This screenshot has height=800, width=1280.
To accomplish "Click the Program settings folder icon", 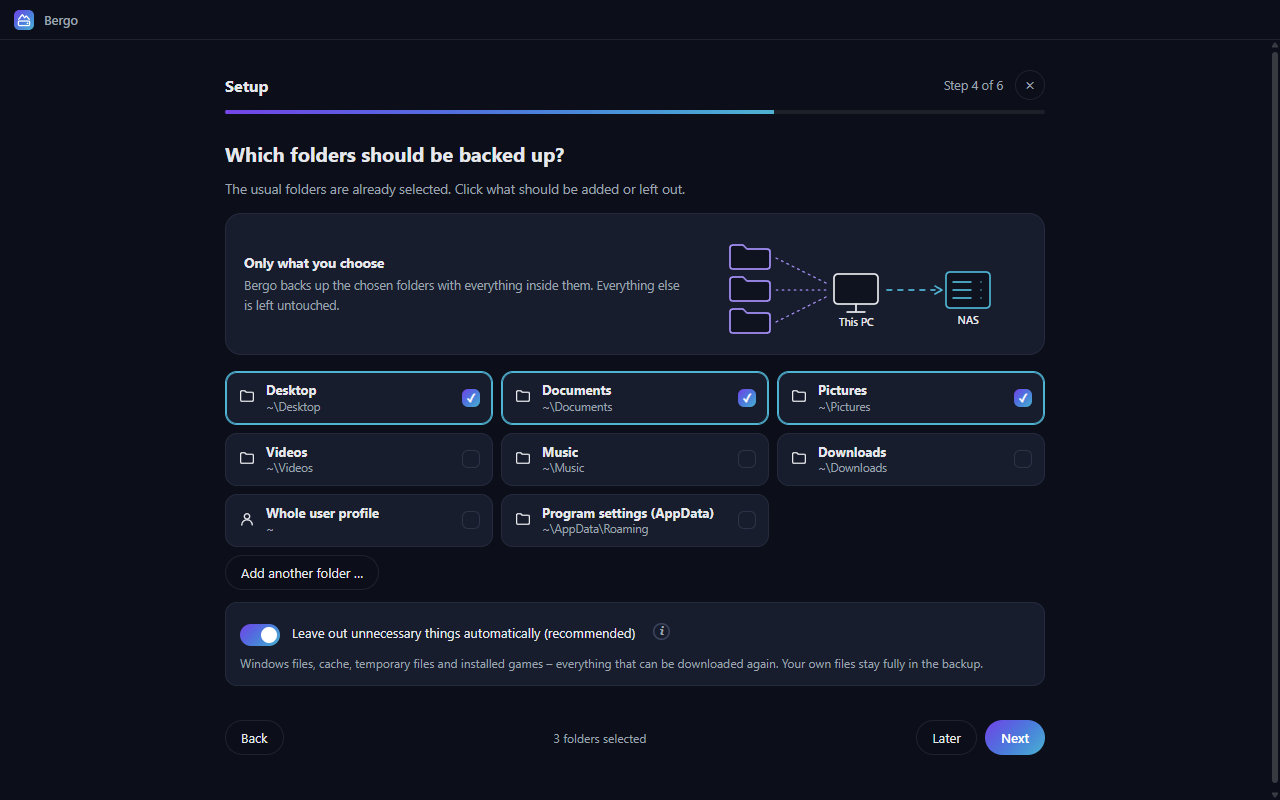I will 523,520.
